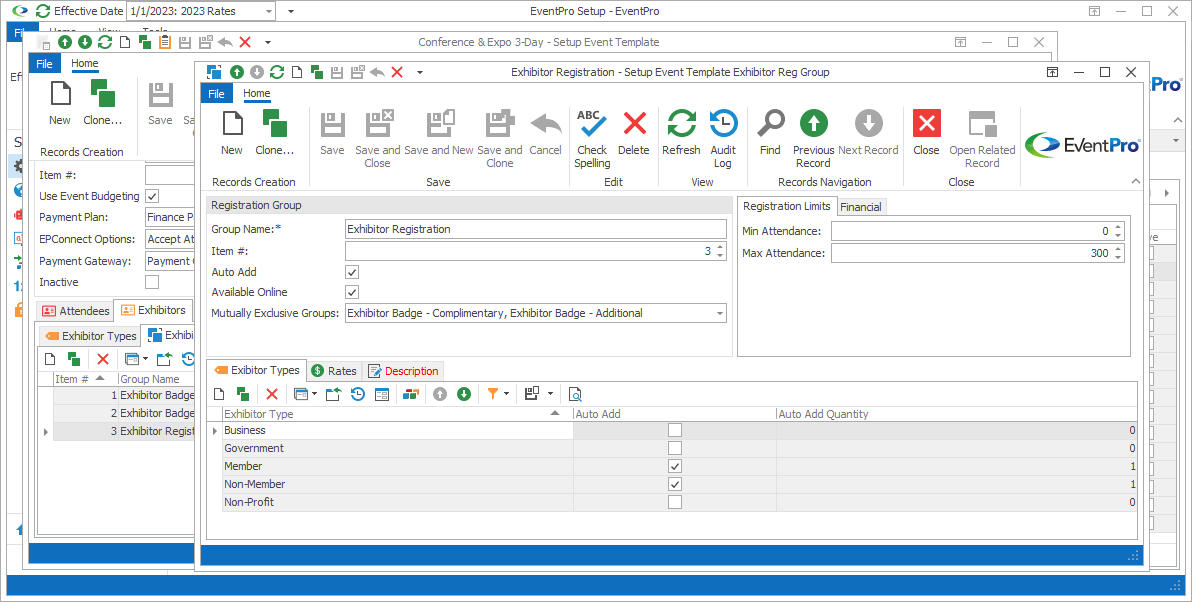Open quick access toolbar customize arrow in front window
The image size is (1192, 602).
[420, 72]
